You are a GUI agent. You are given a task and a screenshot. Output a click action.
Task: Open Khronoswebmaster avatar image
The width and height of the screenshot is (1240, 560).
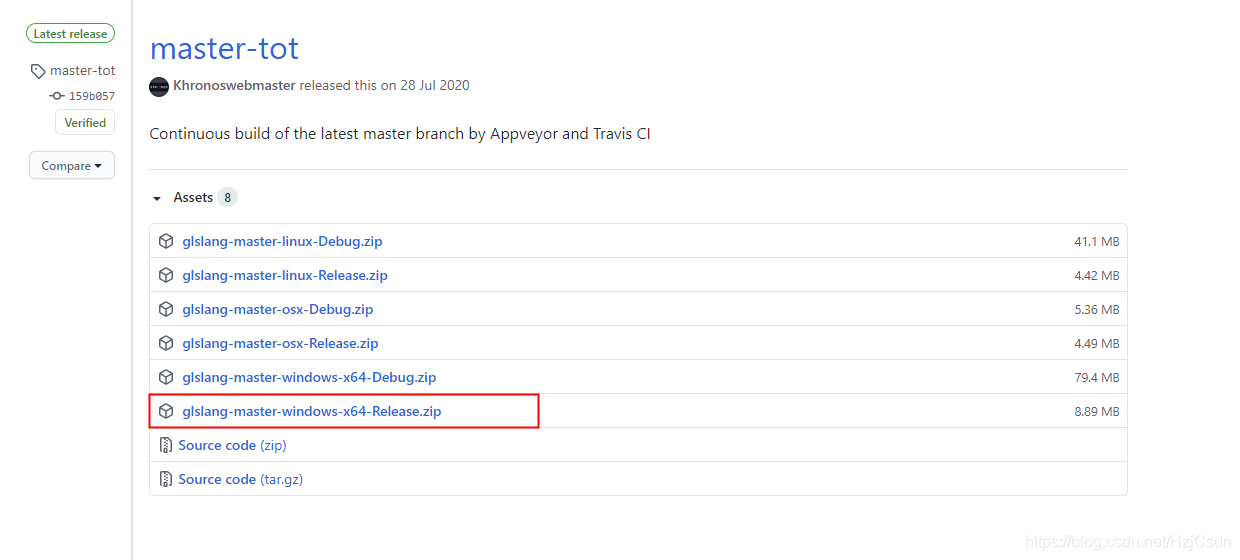159,86
